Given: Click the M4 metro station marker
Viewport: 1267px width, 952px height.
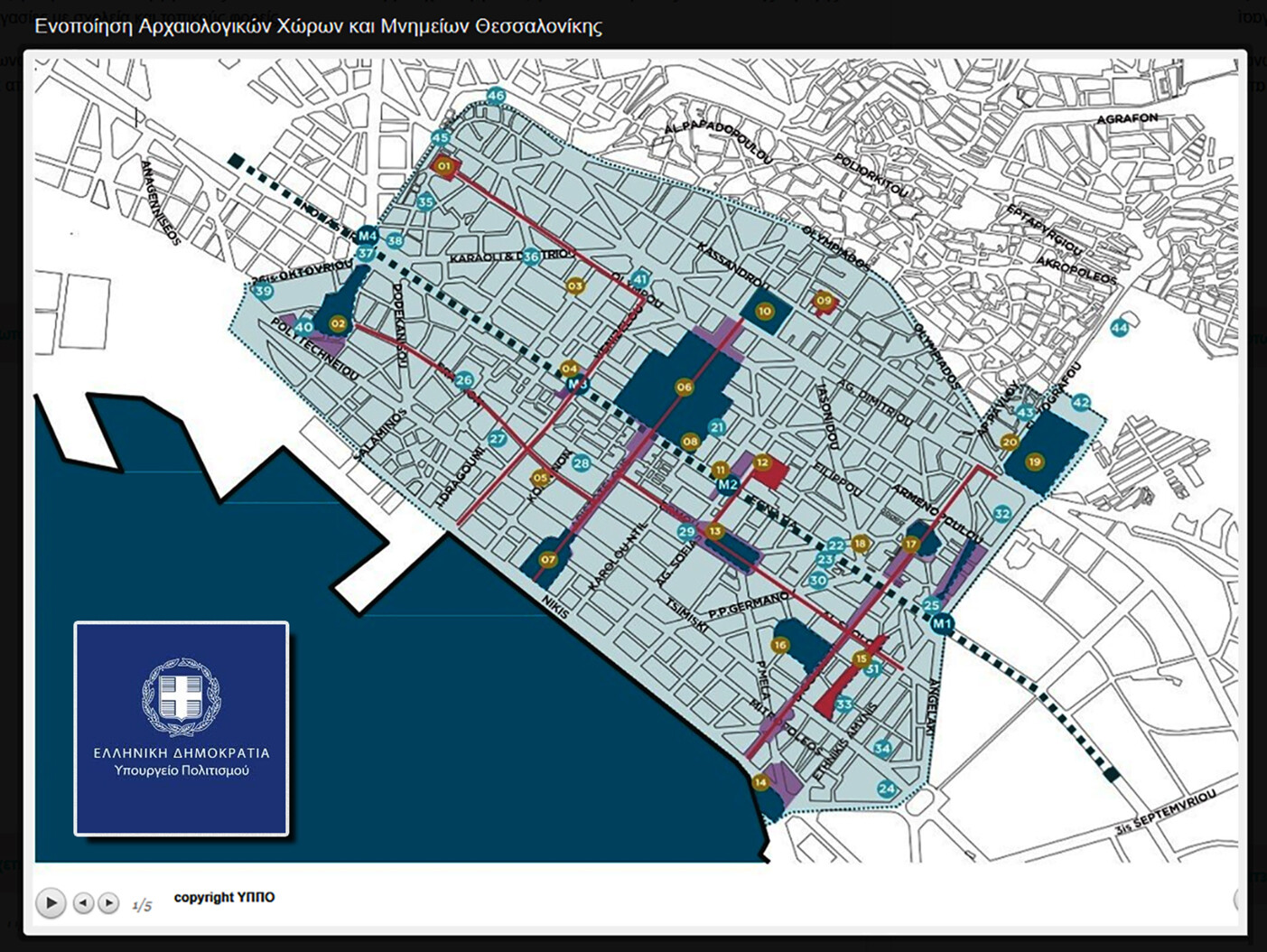Looking at the screenshot, I should click(367, 236).
